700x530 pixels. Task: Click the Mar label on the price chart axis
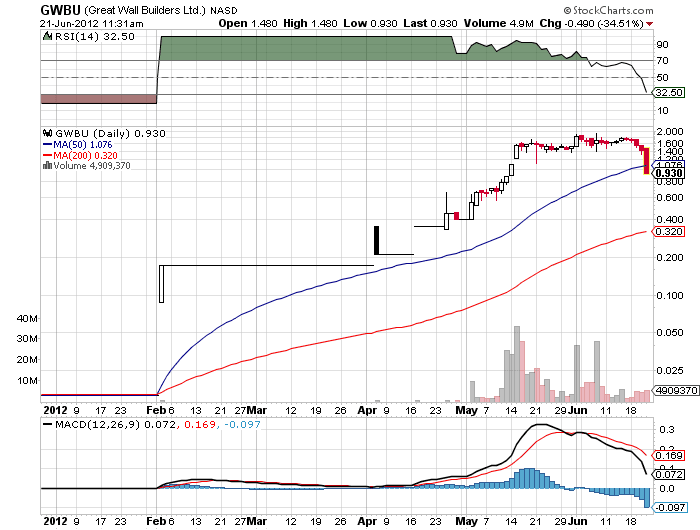(257, 410)
